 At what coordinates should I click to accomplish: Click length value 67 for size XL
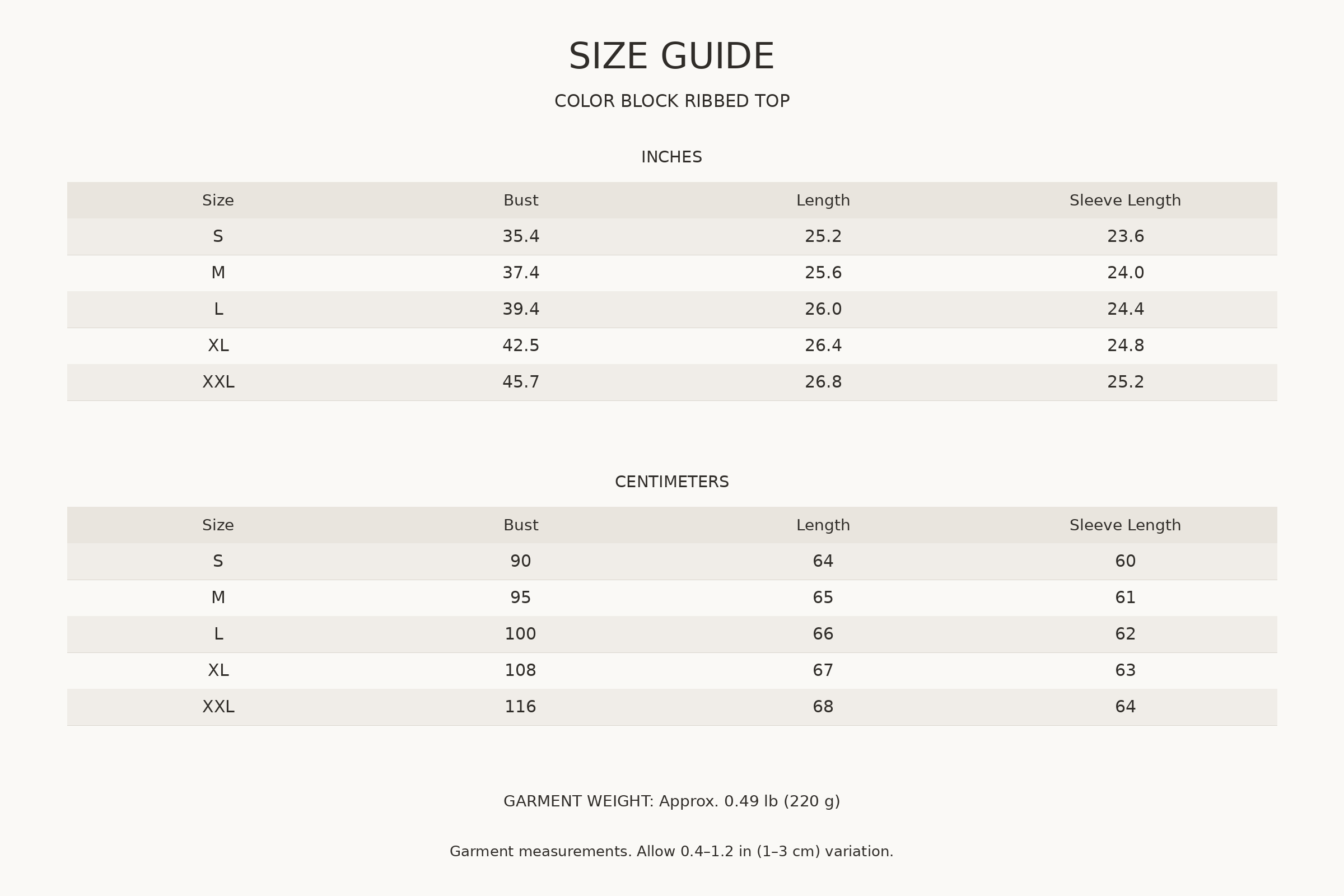click(x=823, y=670)
